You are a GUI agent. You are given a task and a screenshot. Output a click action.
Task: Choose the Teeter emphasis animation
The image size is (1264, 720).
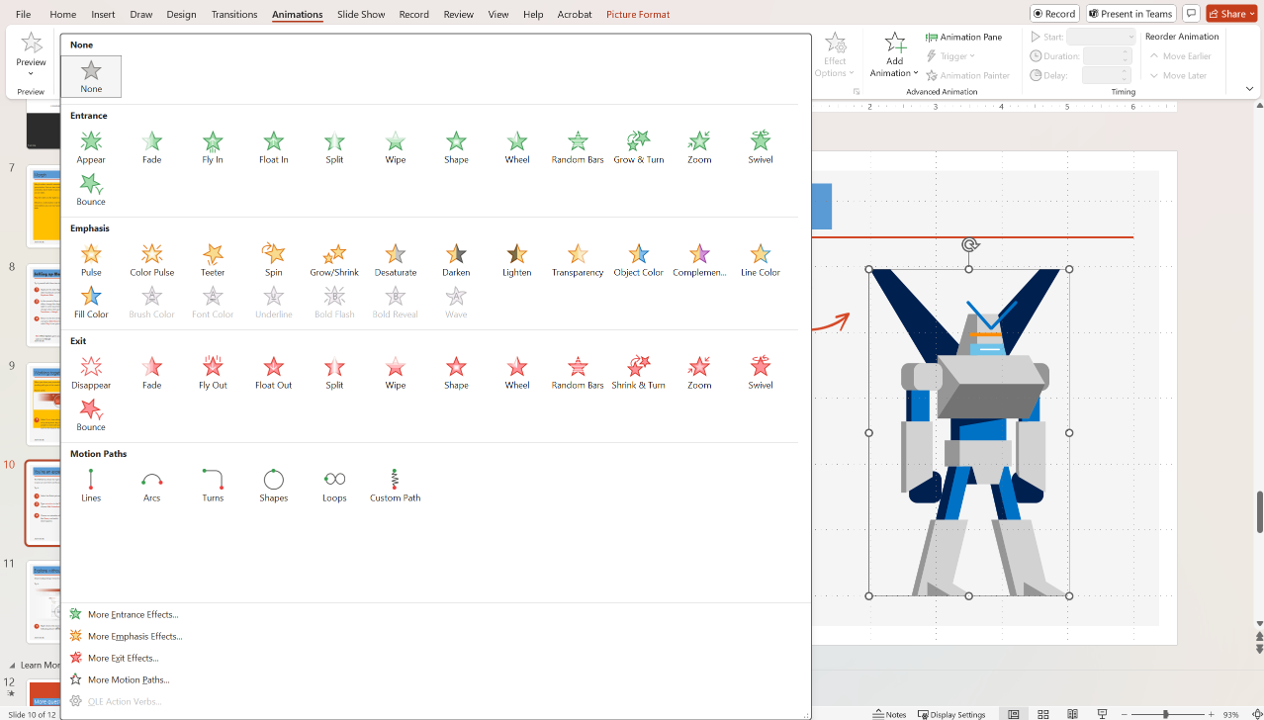tap(212, 258)
